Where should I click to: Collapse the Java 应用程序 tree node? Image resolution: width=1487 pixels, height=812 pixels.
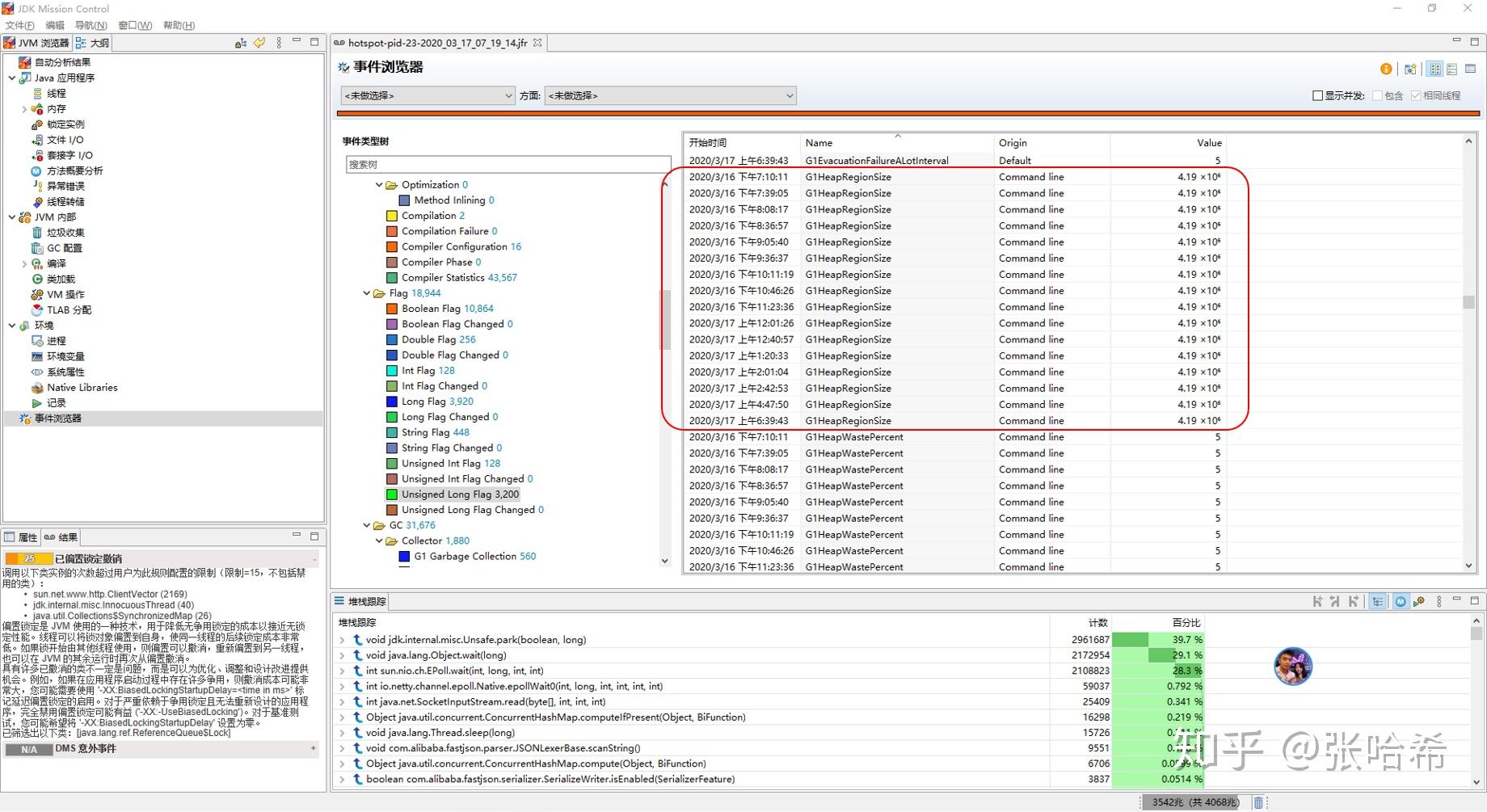point(12,78)
